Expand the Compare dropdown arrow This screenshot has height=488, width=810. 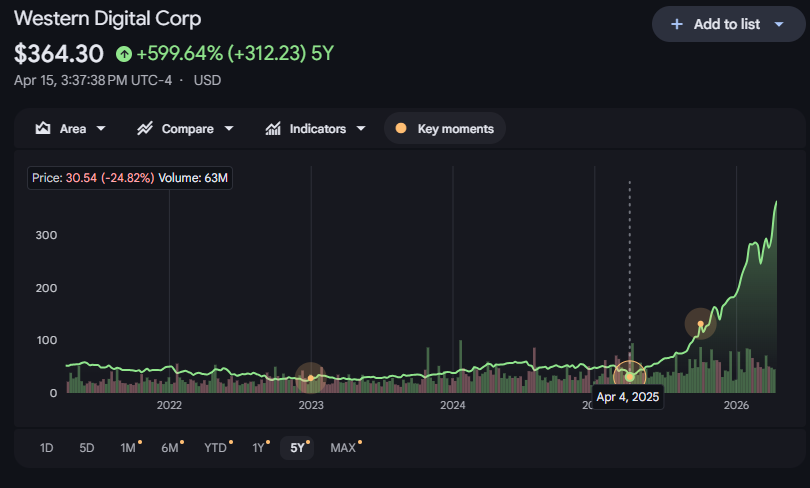pyautogui.click(x=229, y=128)
